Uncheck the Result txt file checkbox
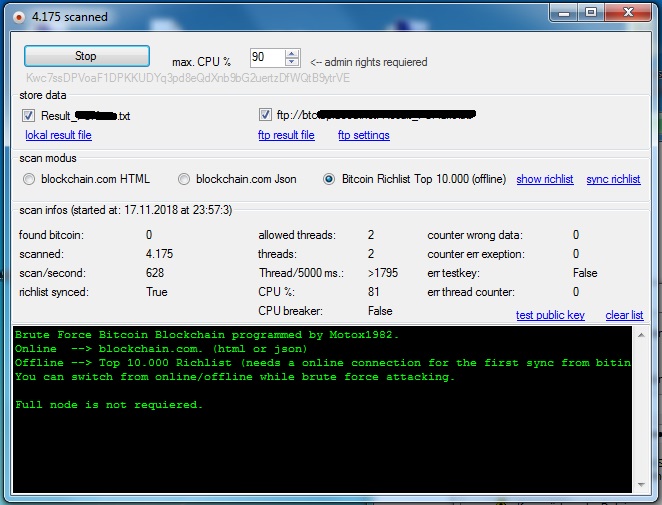 [x=28, y=115]
